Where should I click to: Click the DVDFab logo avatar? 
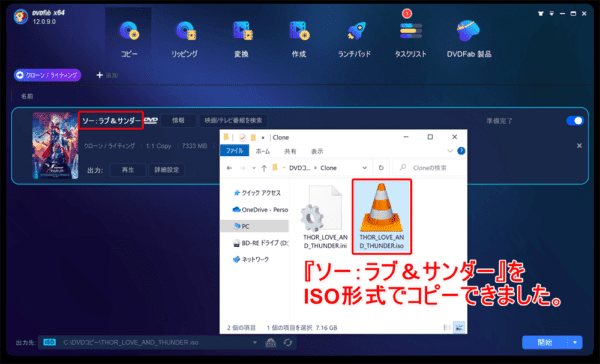point(21,17)
